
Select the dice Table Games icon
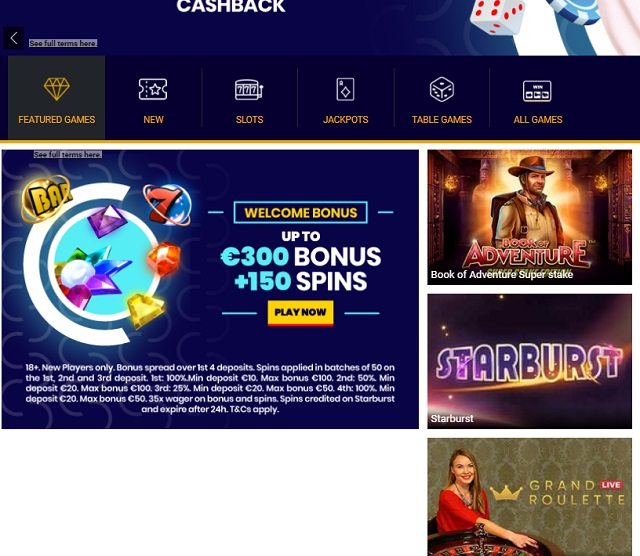tap(442, 89)
